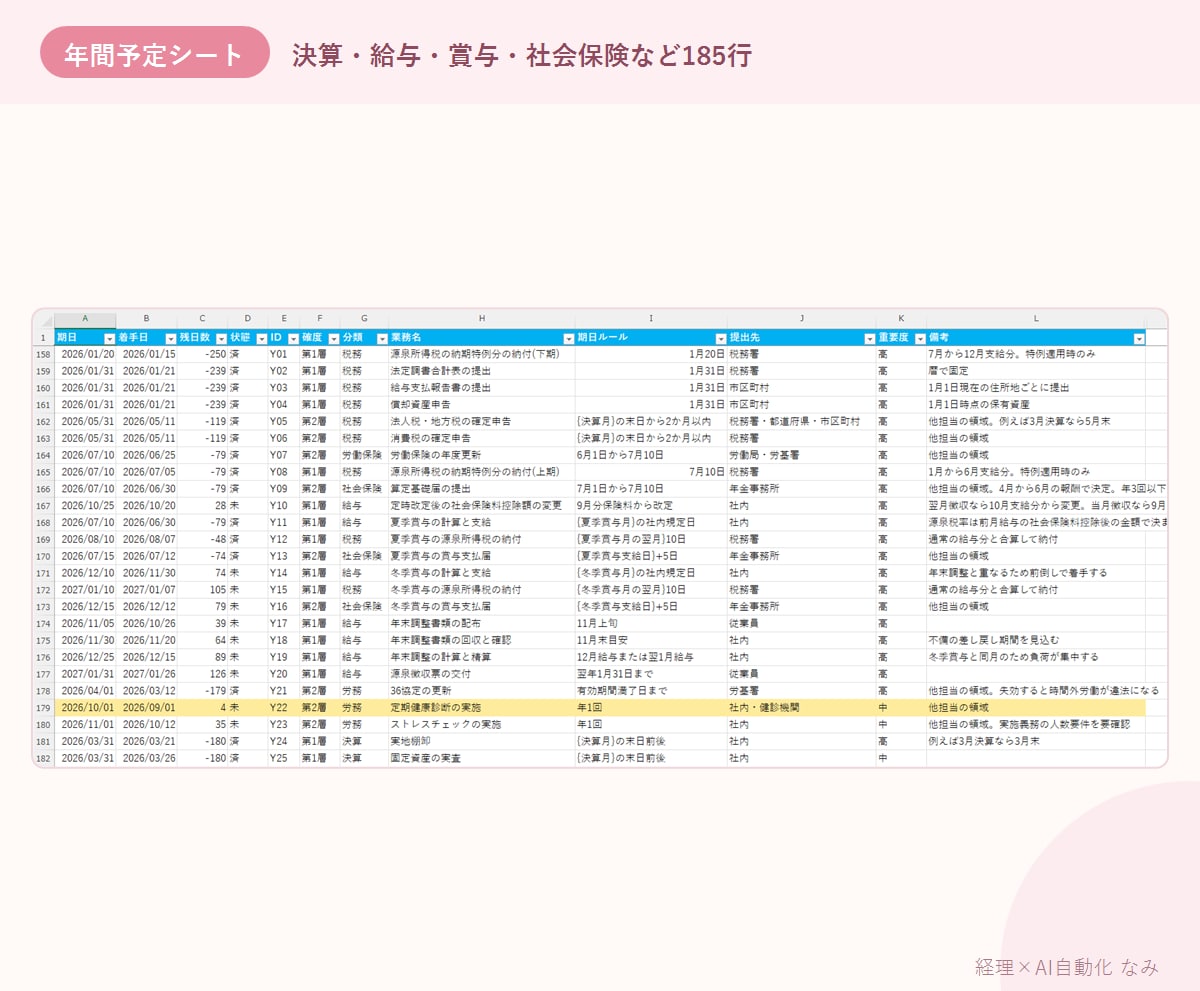1200x991 pixels.
Task: Click cell '夏季賞与の計算と支給'
Action: pos(482,522)
